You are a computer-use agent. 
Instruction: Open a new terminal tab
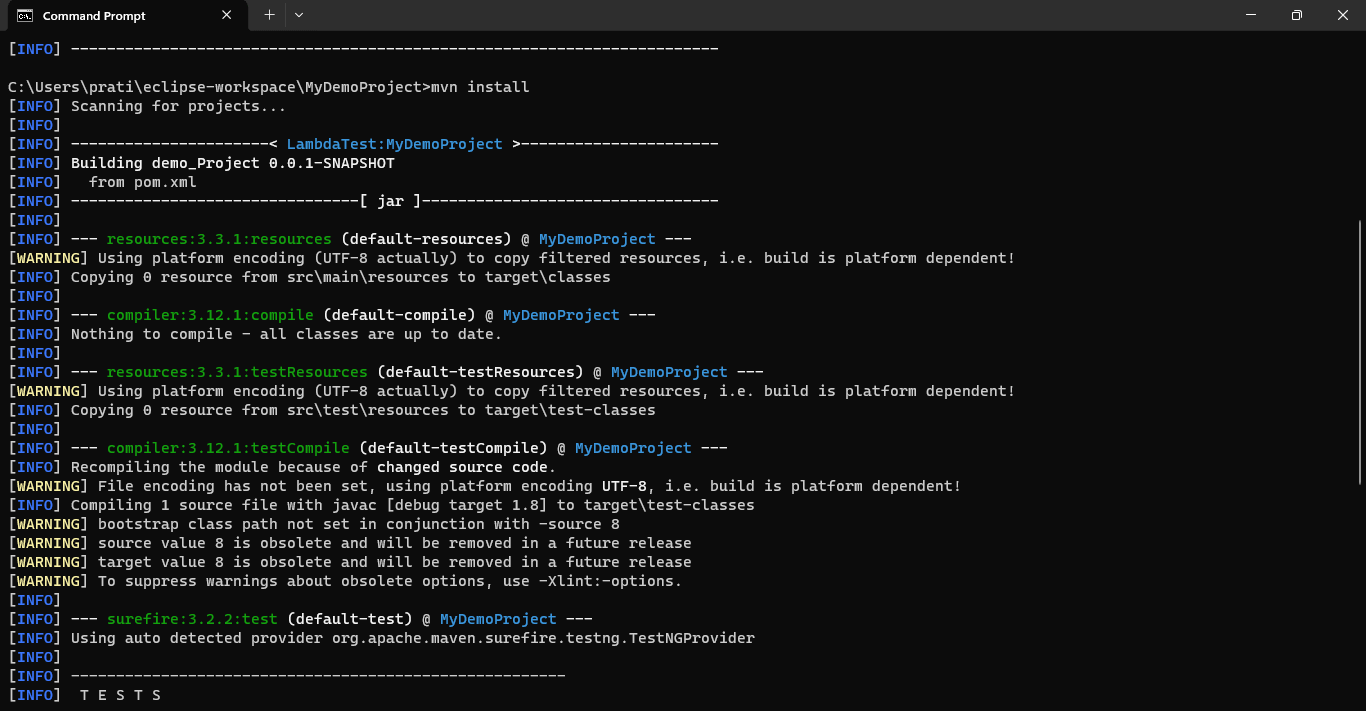click(269, 15)
